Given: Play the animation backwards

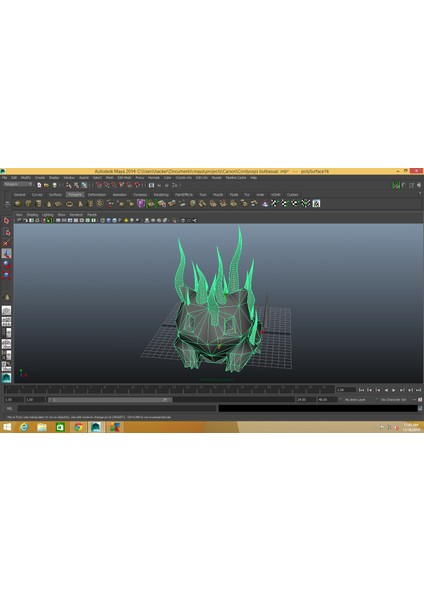Looking at the screenshot, I should click(386, 390).
